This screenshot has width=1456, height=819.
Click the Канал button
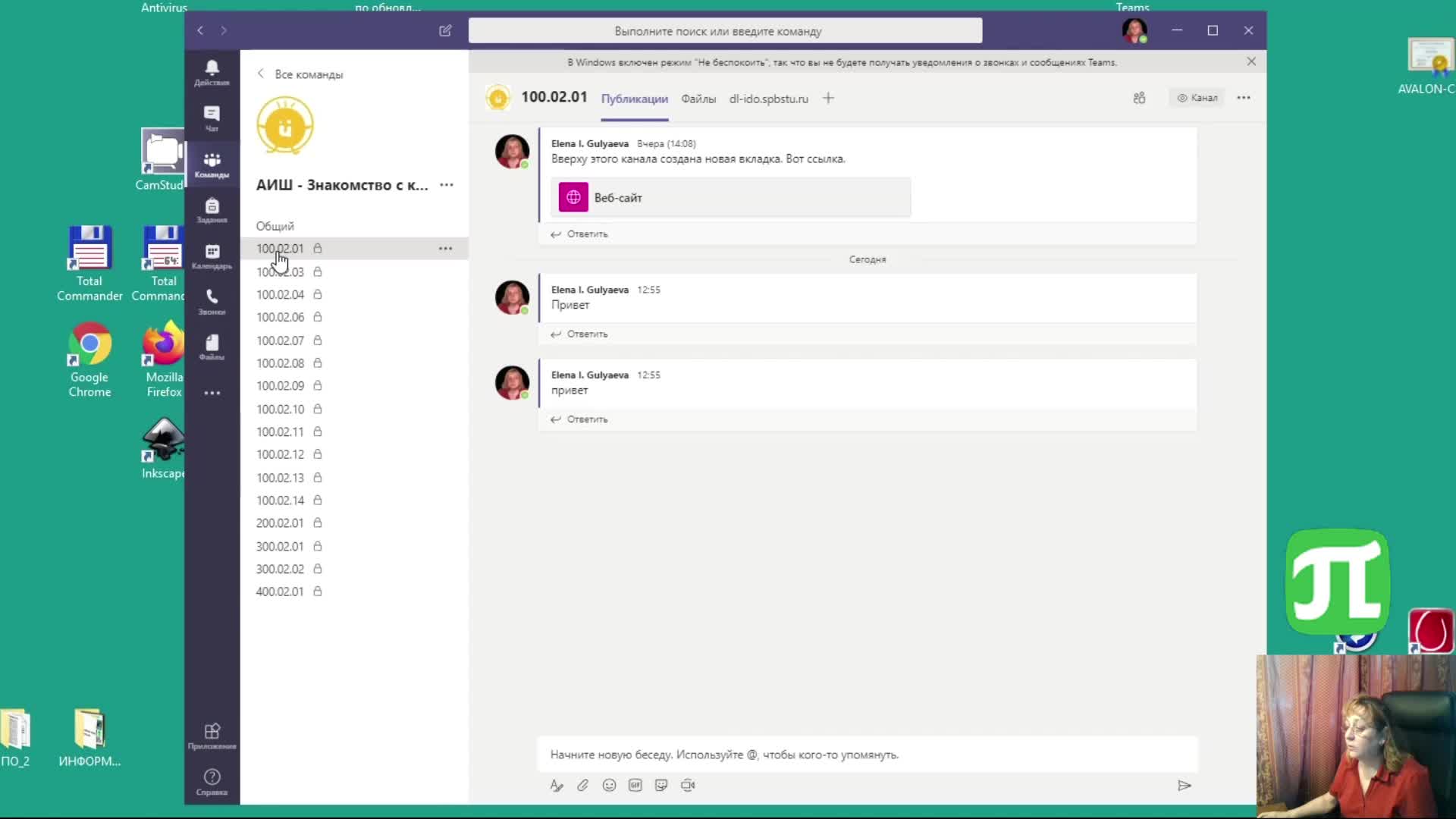tap(1197, 98)
